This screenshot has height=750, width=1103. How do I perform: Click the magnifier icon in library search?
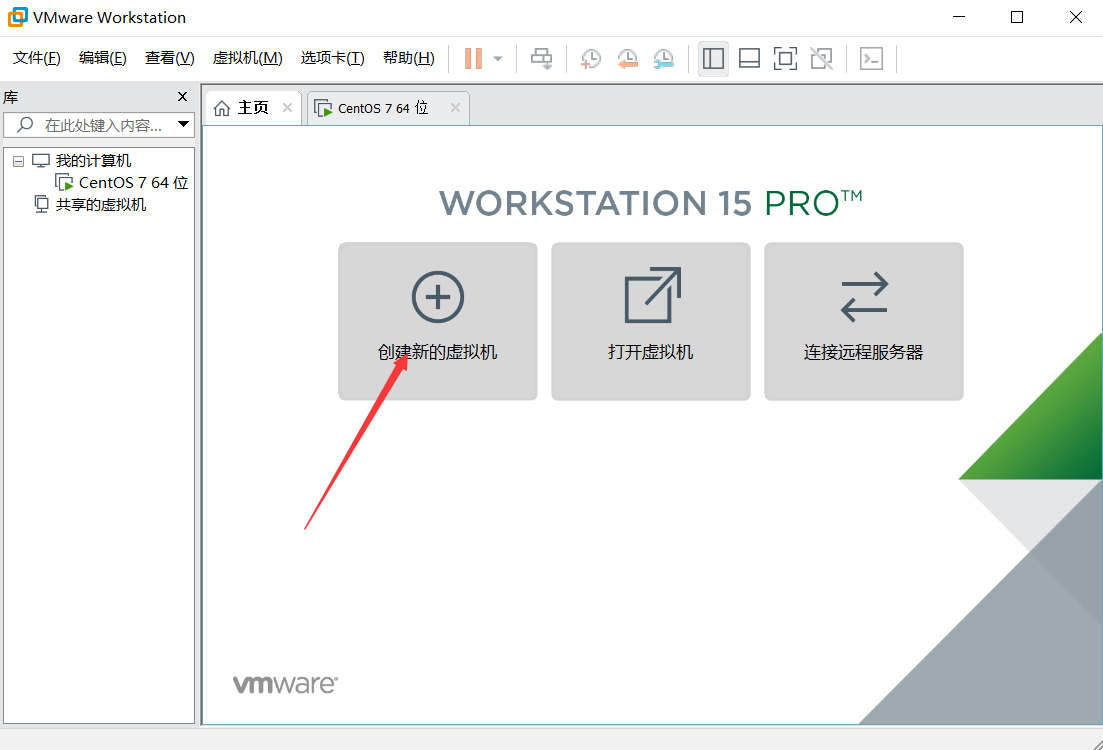25,125
